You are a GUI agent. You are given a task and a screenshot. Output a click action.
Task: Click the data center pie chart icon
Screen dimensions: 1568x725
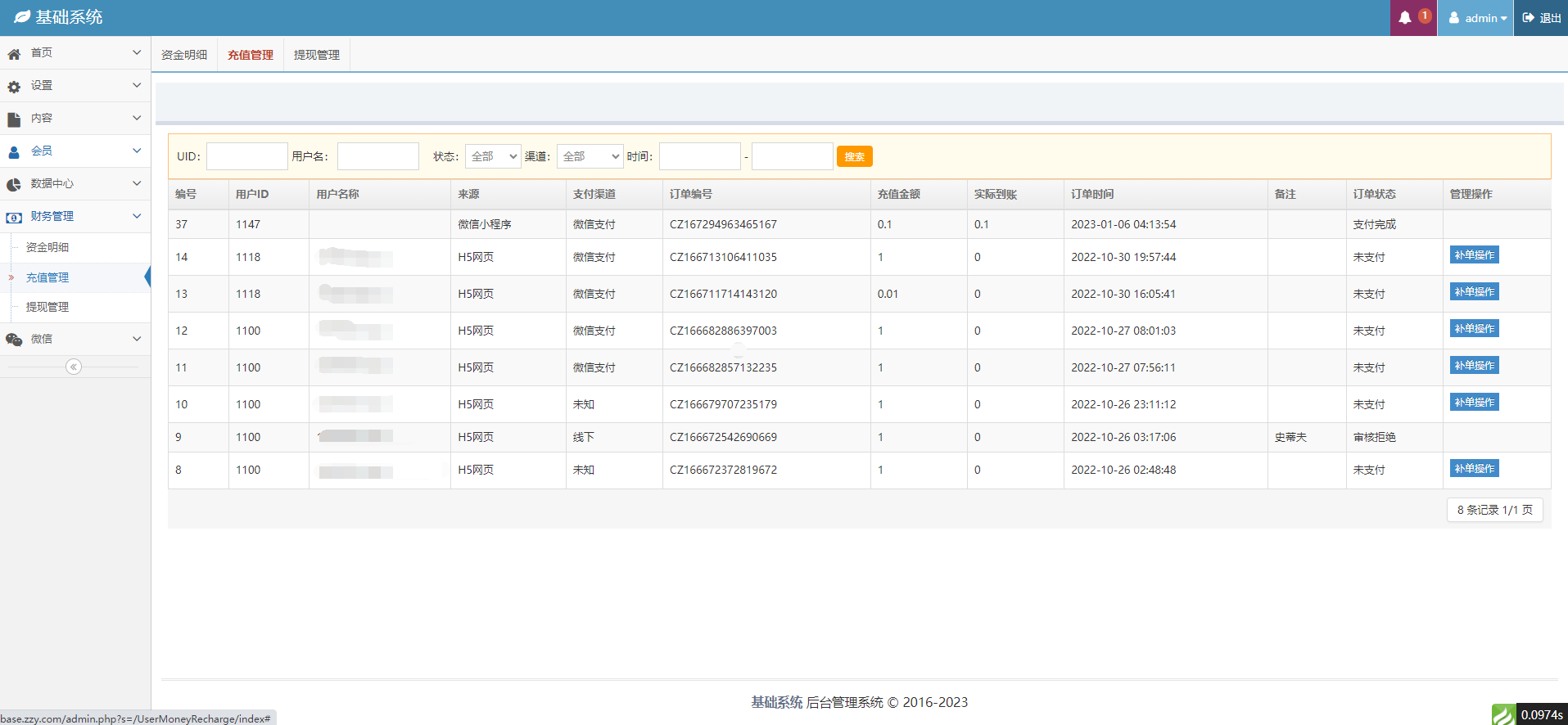[14, 185]
